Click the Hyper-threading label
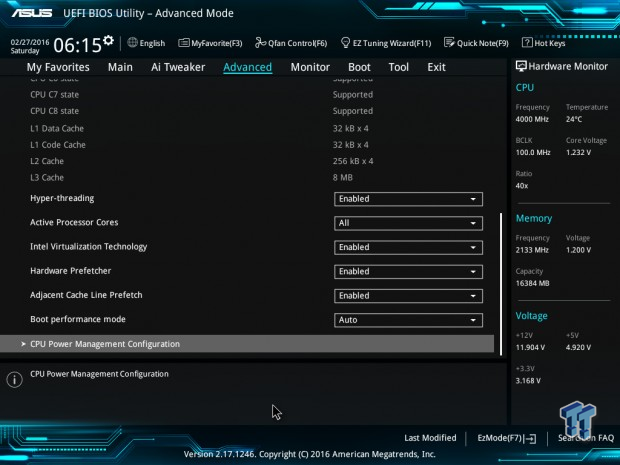Screen dimensions: 620x465 tap(62, 198)
